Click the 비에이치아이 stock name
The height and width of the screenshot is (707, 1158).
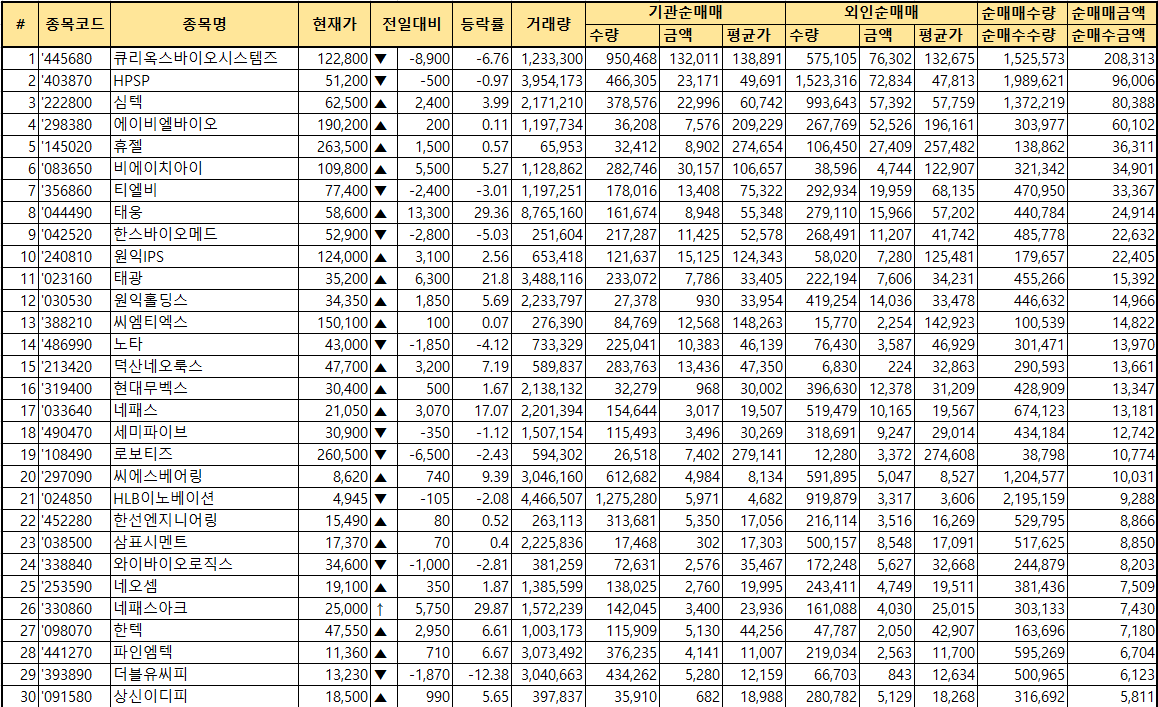coord(158,168)
